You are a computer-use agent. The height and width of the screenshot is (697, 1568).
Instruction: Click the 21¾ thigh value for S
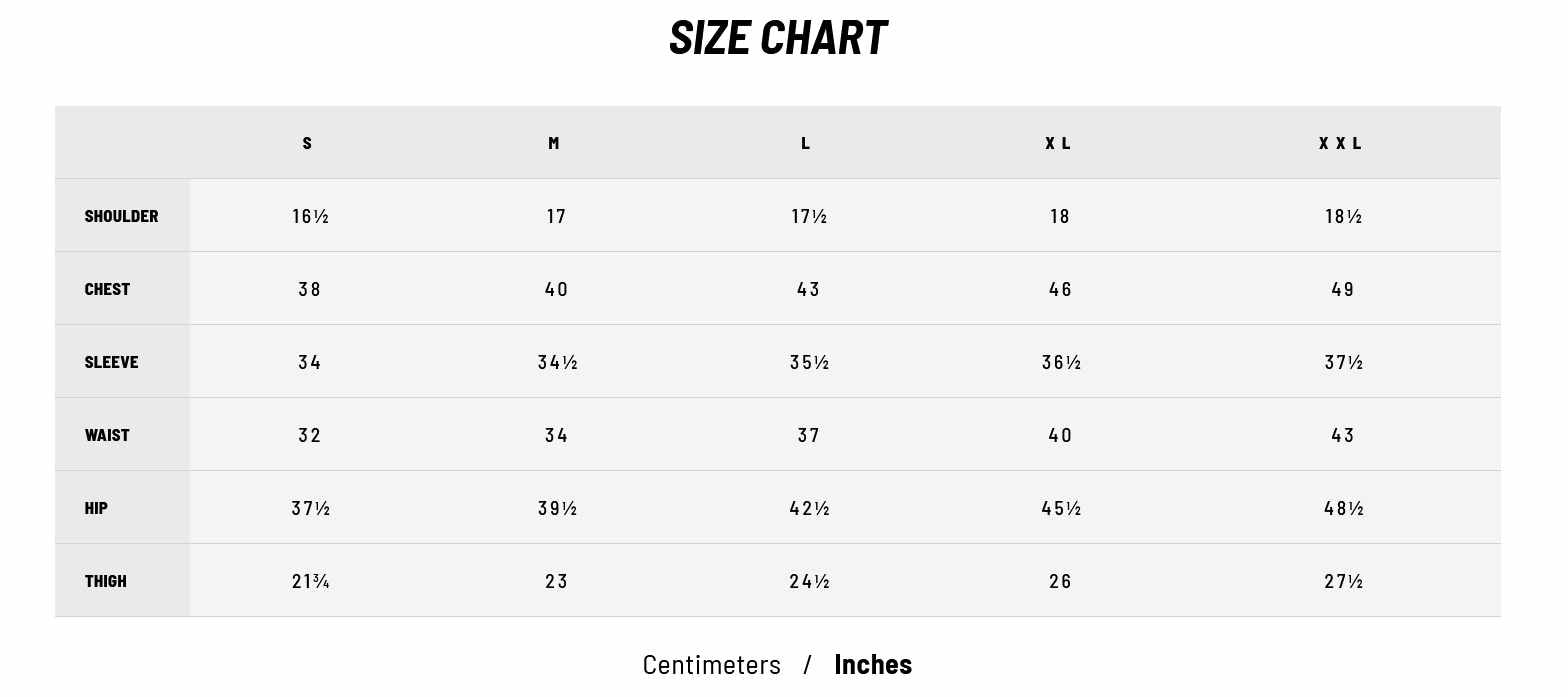tap(310, 581)
